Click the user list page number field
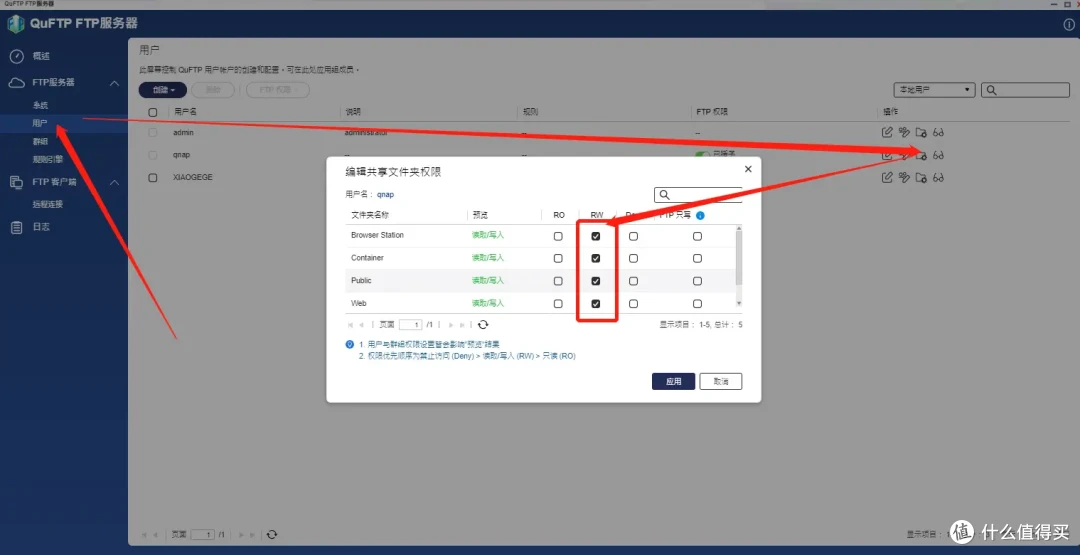The height and width of the screenshot is (555, 1080). 202,534
